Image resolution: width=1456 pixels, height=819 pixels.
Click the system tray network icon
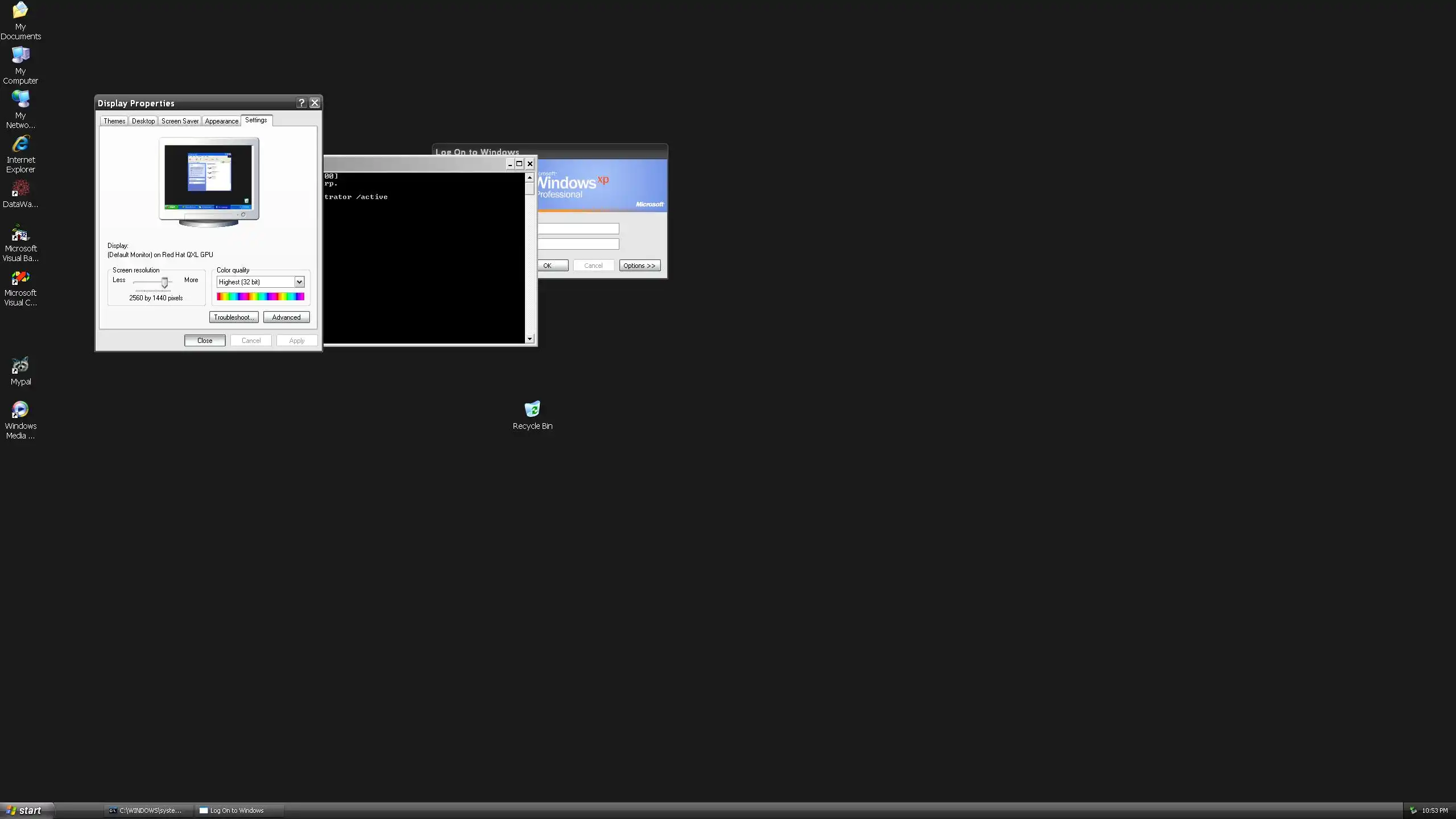point(1413,810)
